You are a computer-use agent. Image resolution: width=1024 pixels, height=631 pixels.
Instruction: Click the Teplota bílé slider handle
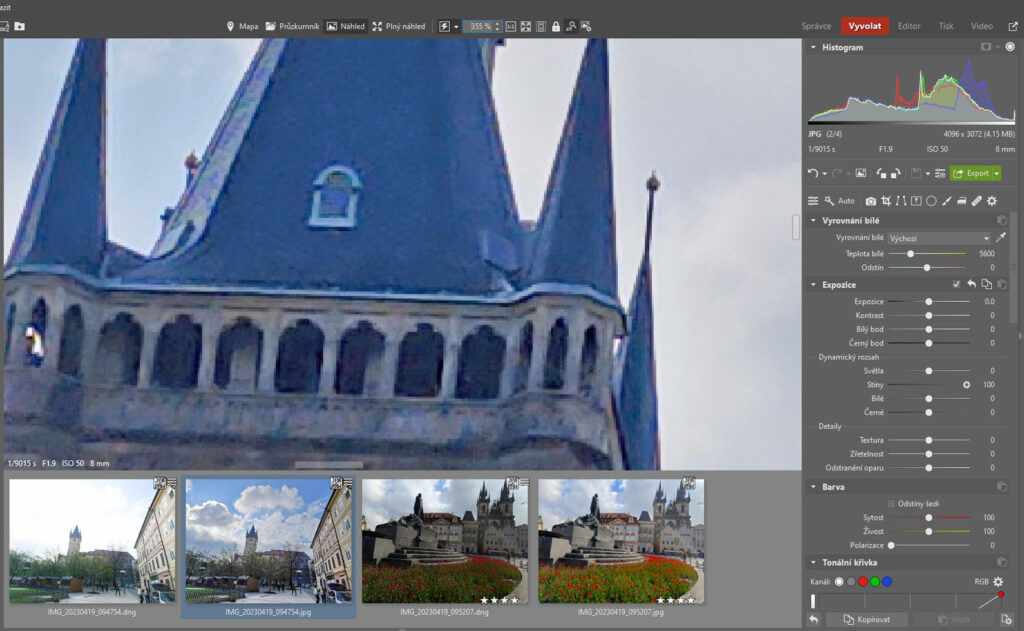(x=910, y=253)
